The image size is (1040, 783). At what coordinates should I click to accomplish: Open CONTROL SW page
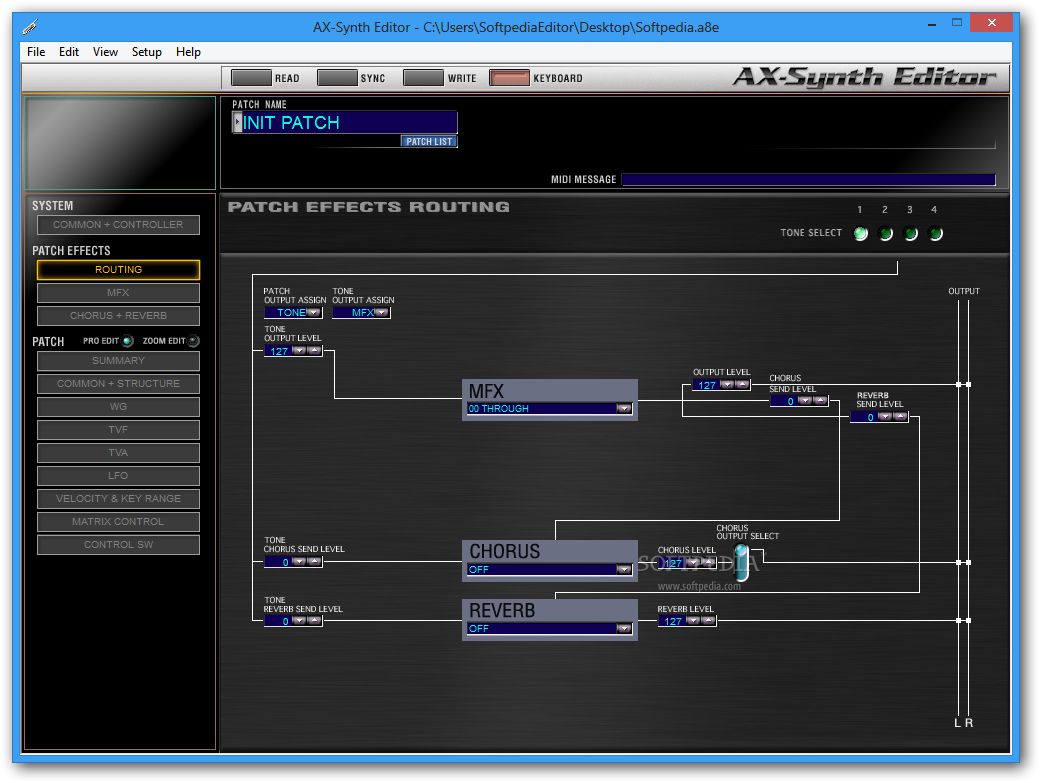[x=118, y=545]
